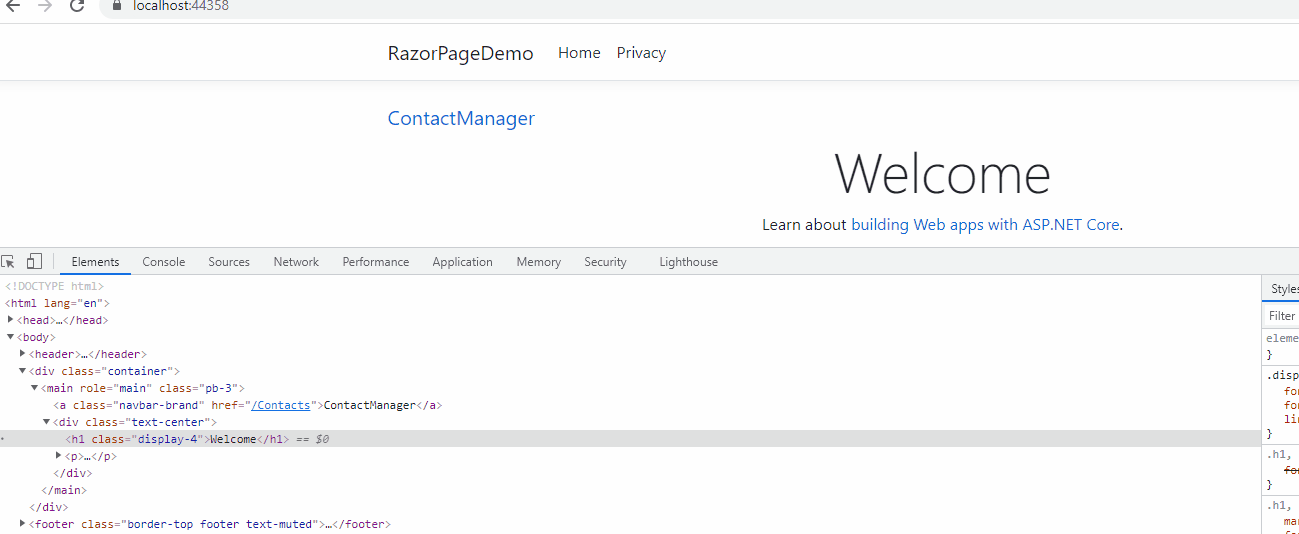Image resolution: width=1299 pixels, height=534 pixels.
Task: Open the Lighthouse tab
Action: (688, 262)
